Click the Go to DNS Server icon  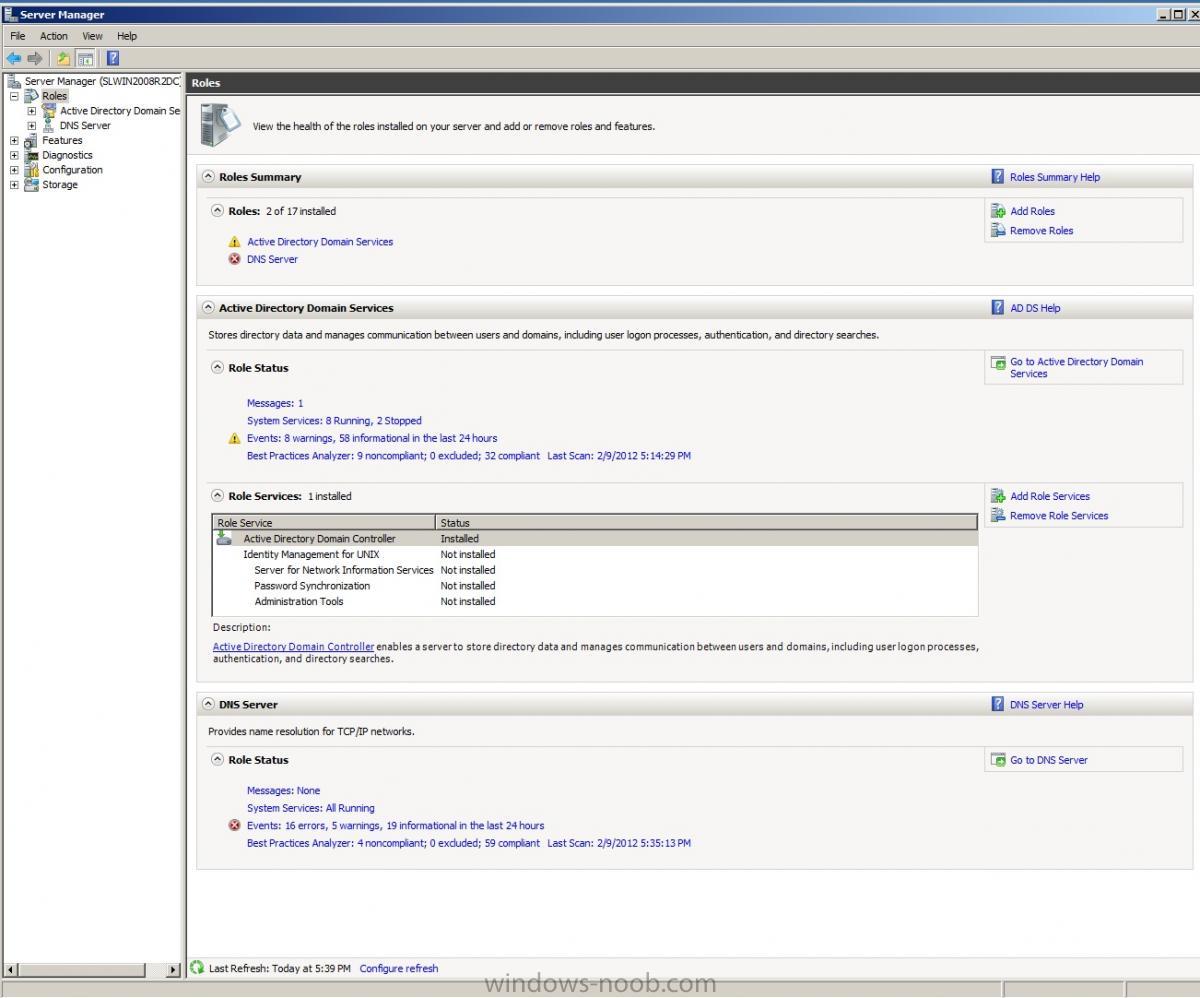(998, 760)
